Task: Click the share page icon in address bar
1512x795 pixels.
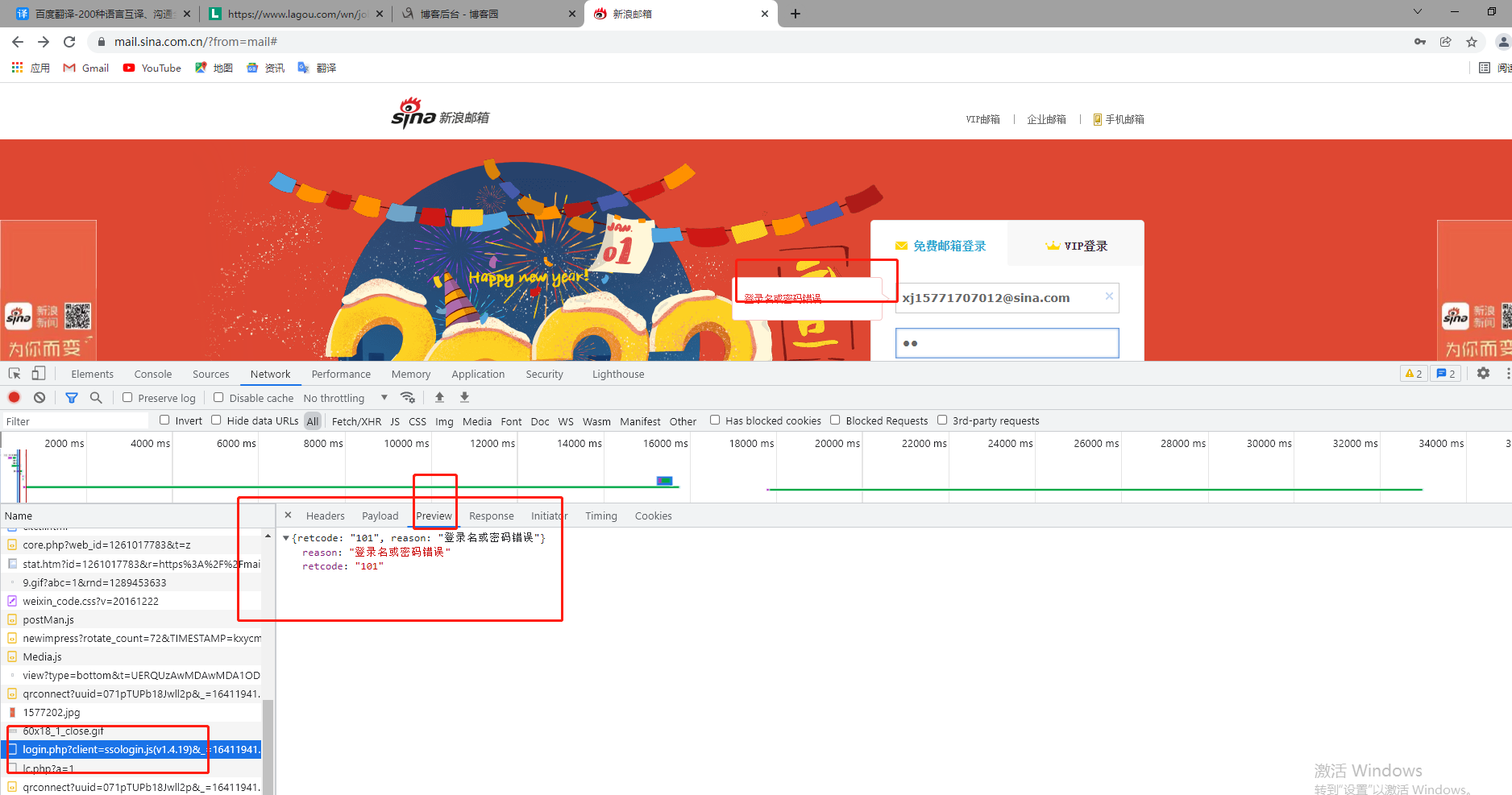Action: click(x=1446, y=42)
